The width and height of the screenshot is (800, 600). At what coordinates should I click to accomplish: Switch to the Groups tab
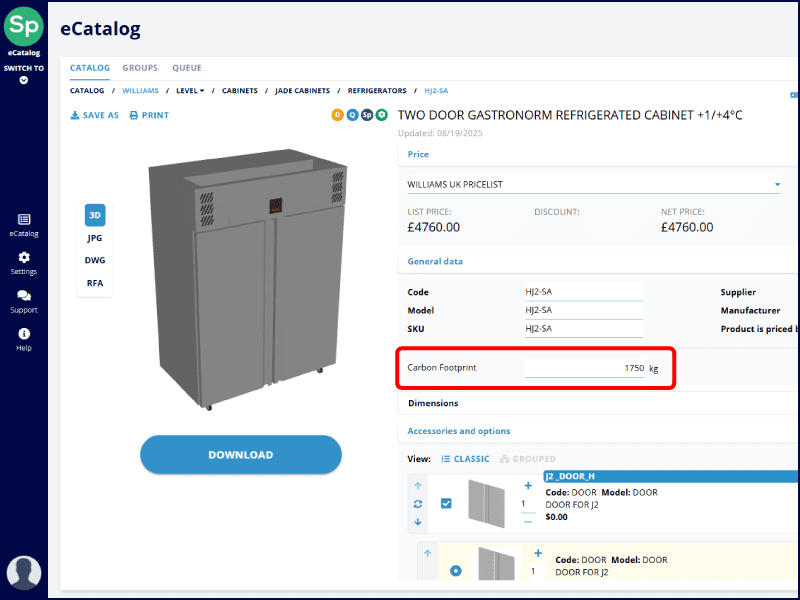point(140,68)
